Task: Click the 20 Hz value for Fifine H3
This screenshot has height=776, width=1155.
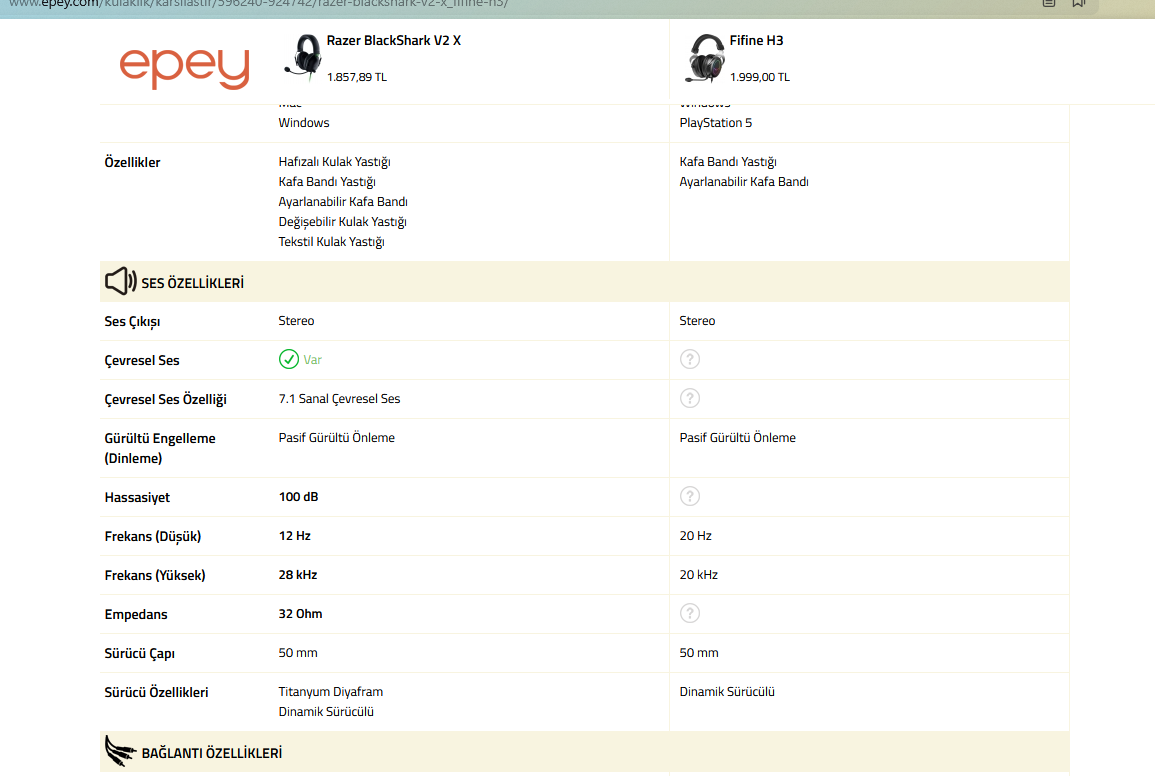Action: [x=695, y=536]
